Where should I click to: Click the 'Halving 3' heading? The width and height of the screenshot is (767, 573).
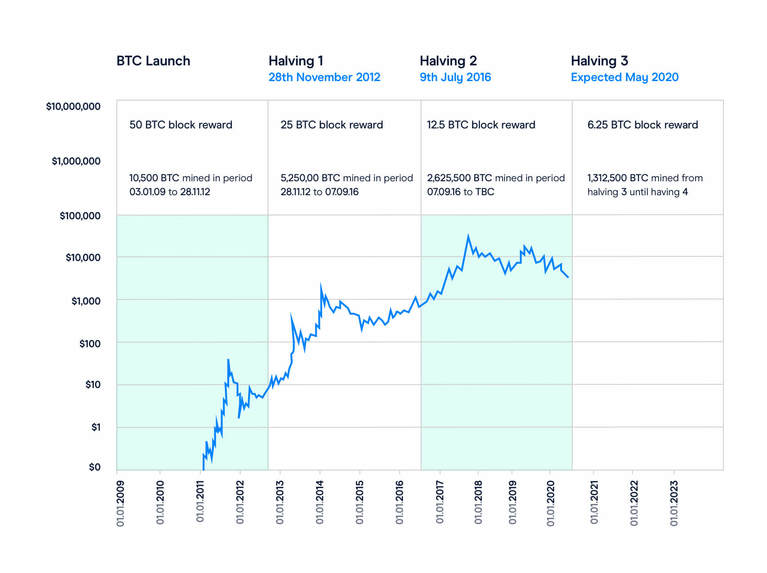click(599, 61)
